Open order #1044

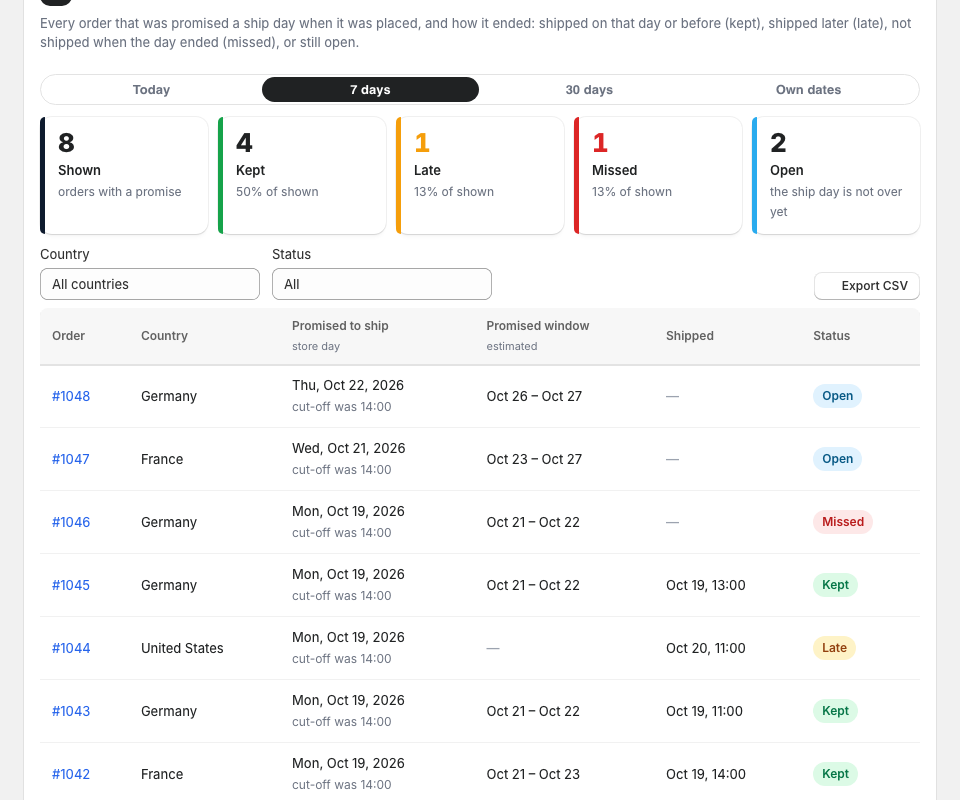pyautogui.click(x=71, y=648)
